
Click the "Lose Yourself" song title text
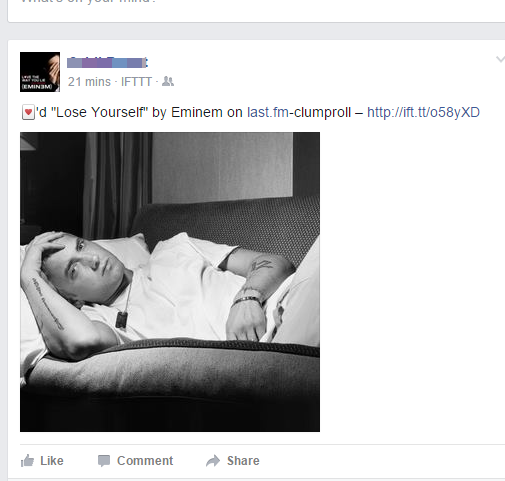(x=99, y=112)
